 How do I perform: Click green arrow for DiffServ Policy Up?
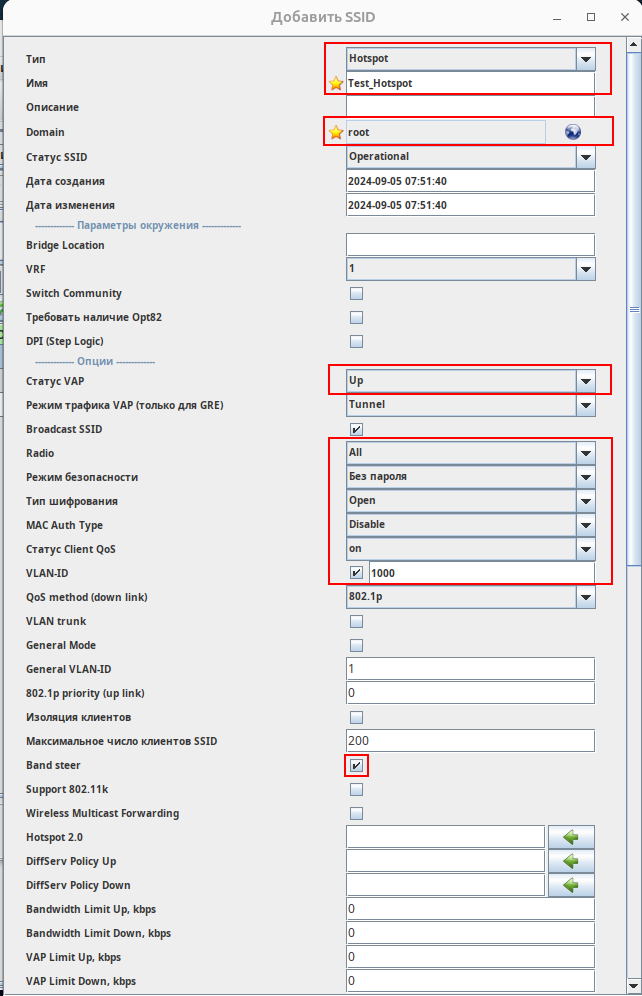[571, 861]
